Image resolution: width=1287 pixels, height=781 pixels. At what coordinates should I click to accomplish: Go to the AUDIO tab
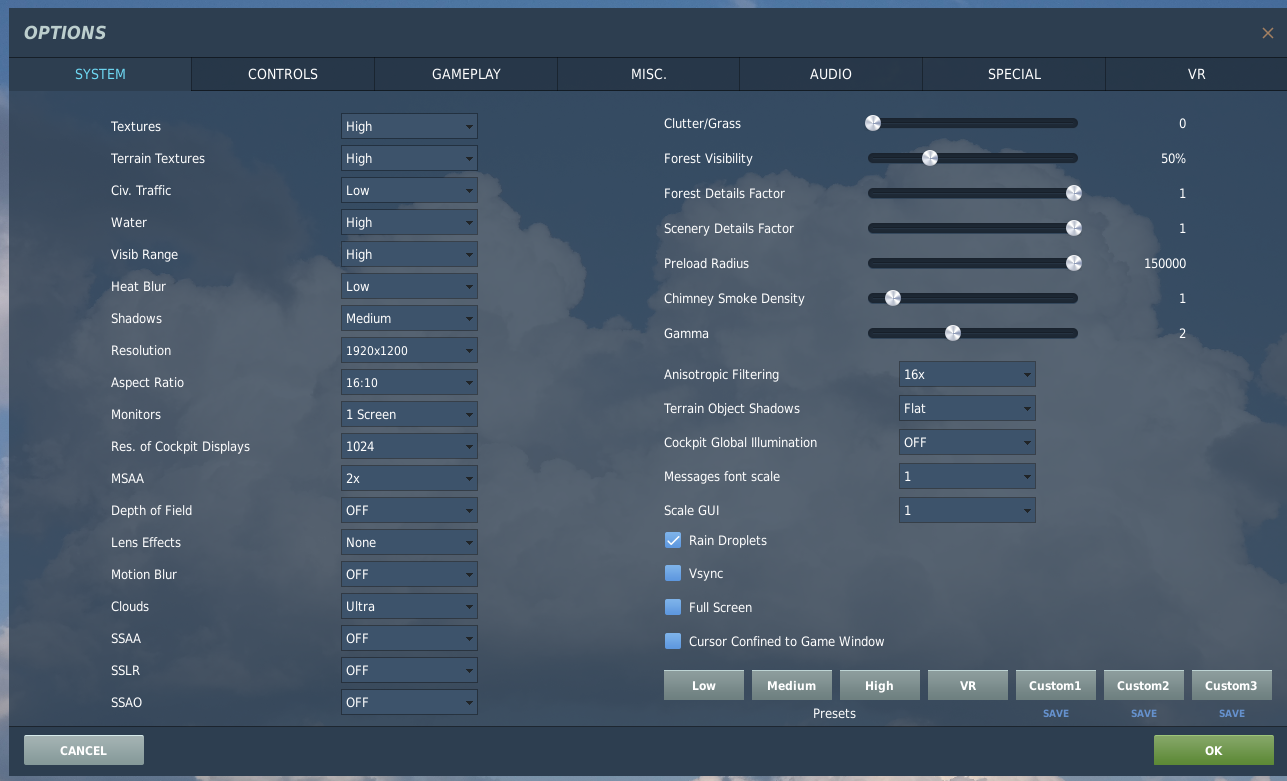click(x=831, y=74)
